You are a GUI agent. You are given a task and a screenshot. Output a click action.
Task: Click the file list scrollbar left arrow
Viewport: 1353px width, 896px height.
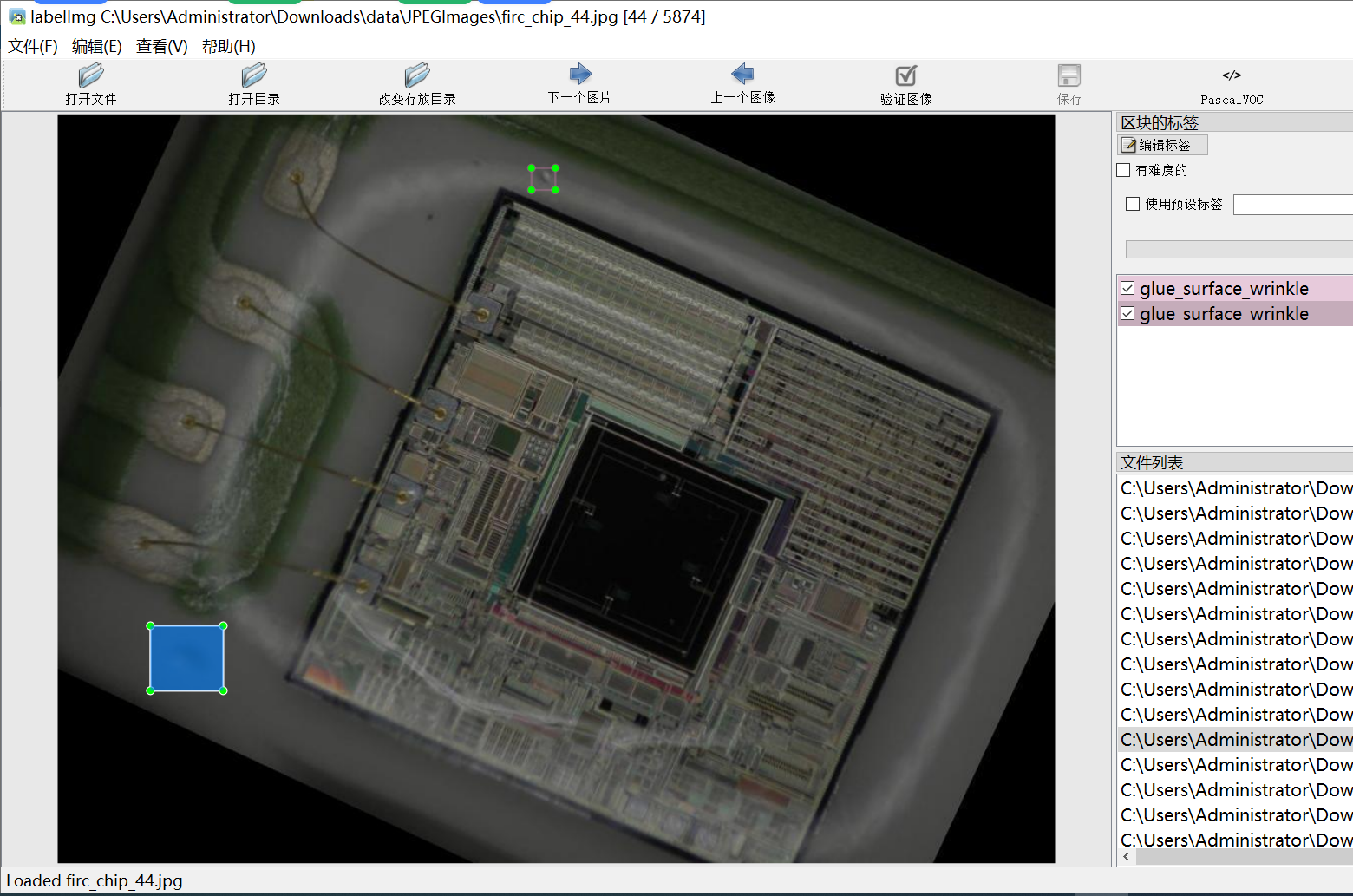[1127, 857]
